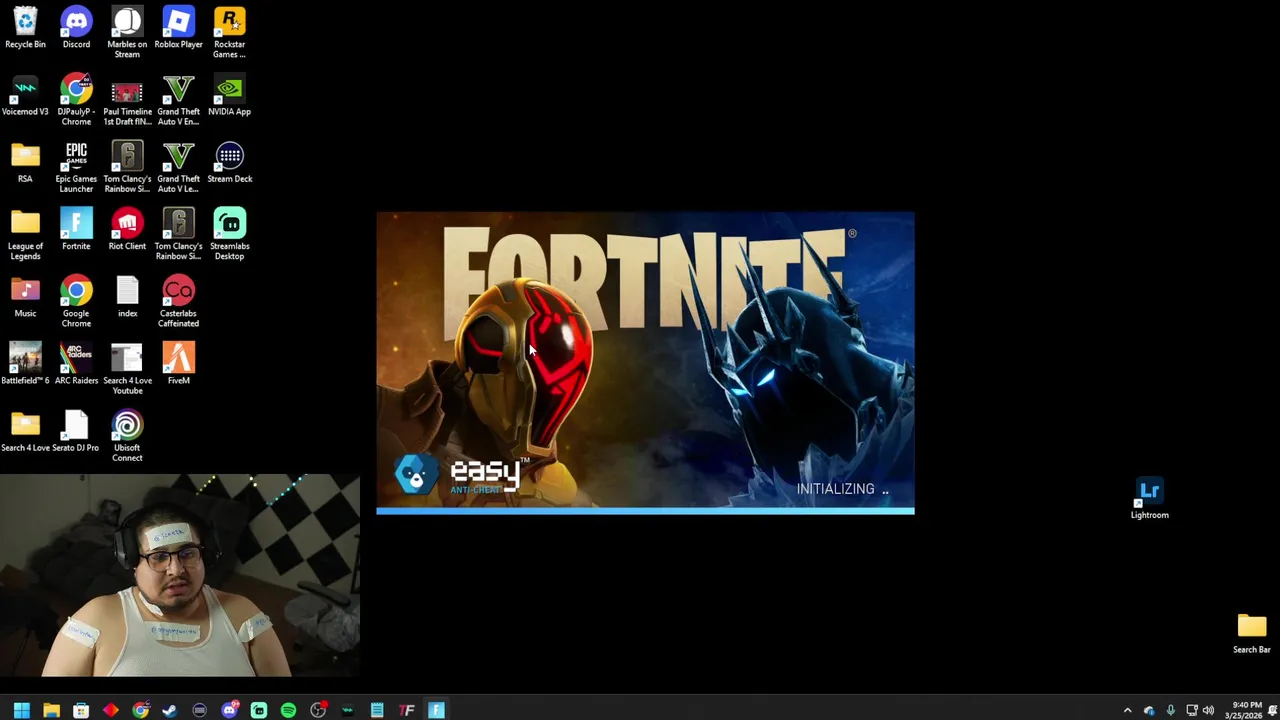The image size is (1280, 720).
Task: Select the Stream Deck desktop icon
Action: 229,162
